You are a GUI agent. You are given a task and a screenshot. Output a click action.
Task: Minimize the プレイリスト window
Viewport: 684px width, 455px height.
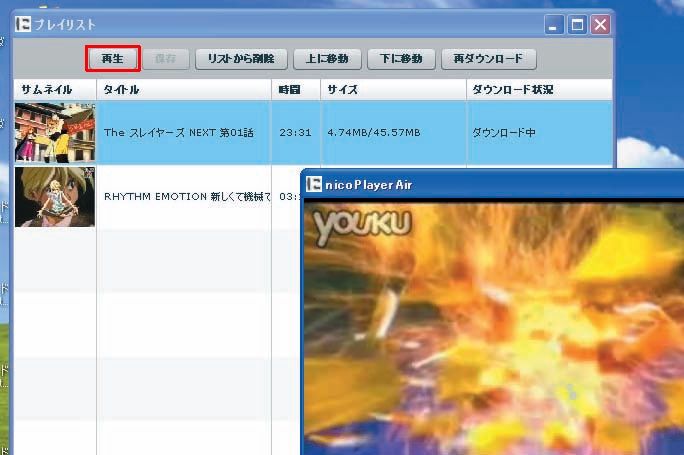pos(554,24)
